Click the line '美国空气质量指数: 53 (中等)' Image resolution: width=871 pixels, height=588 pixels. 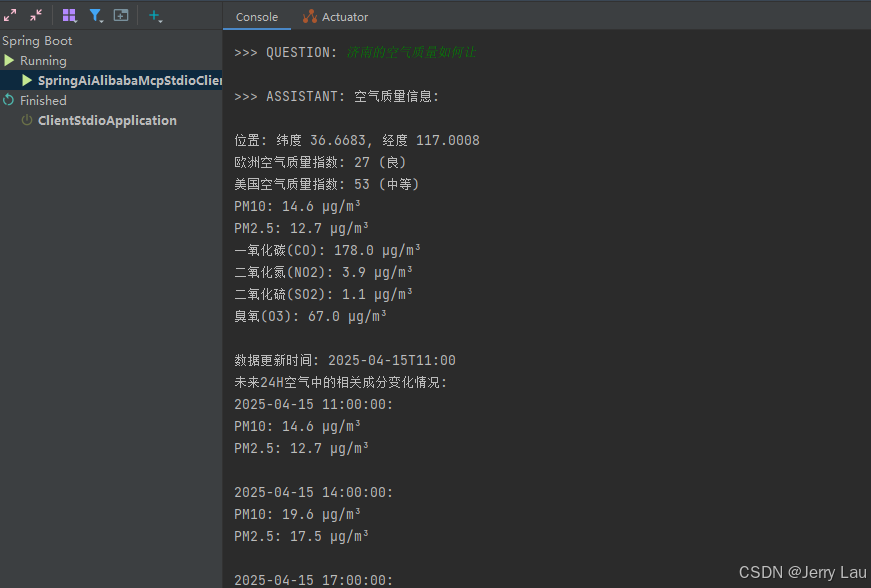(327, 184)
